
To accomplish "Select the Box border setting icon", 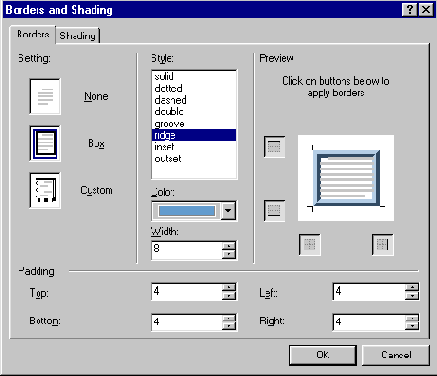I will pos(45,143).
